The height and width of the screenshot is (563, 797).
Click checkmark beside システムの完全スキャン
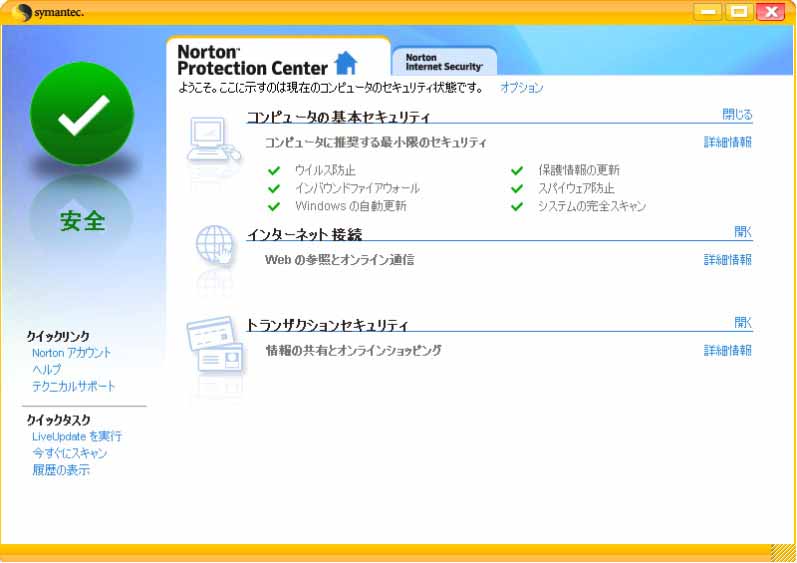click(517, 206)
